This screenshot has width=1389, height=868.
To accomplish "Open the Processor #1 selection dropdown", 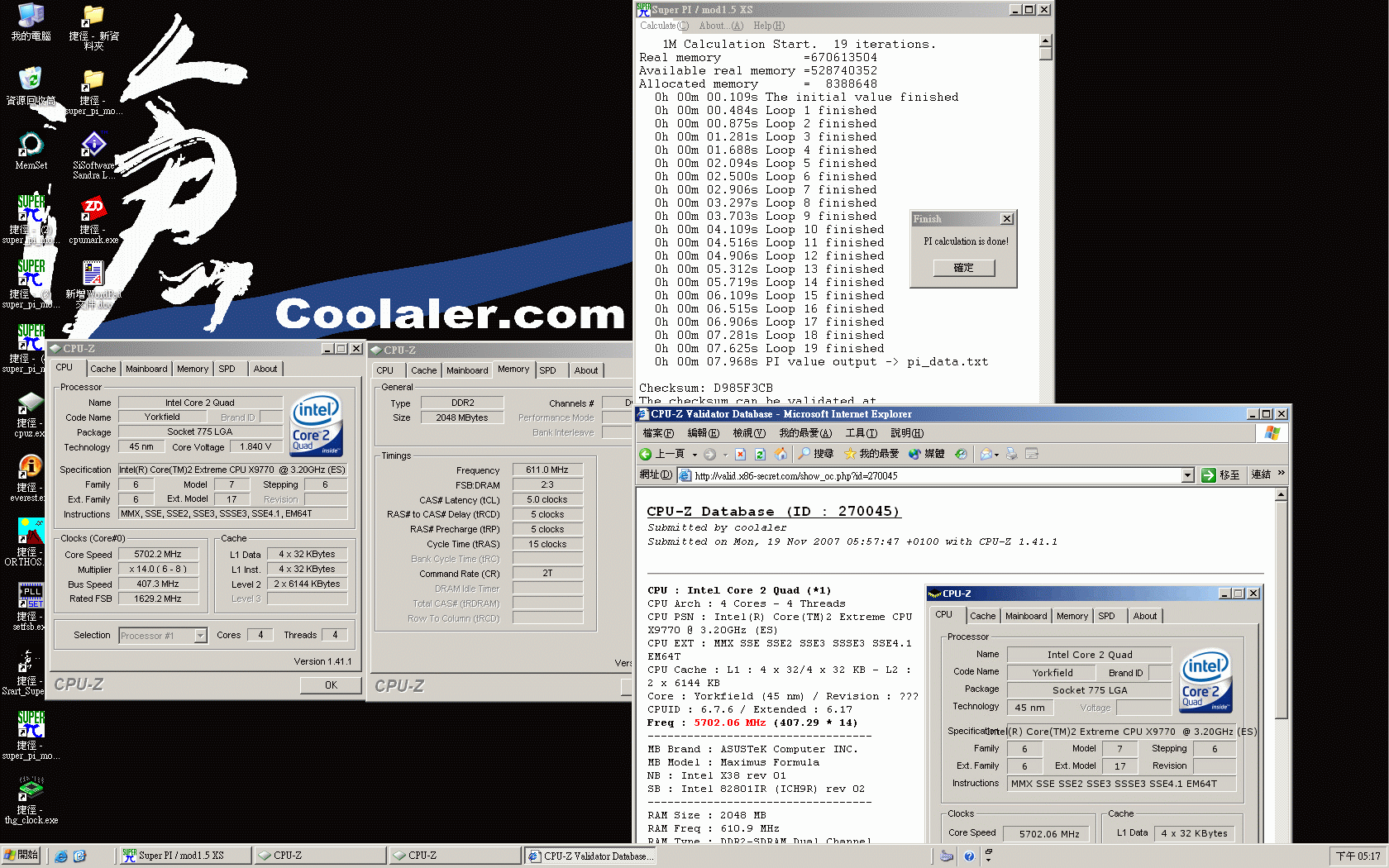I will tap(200, 636).
